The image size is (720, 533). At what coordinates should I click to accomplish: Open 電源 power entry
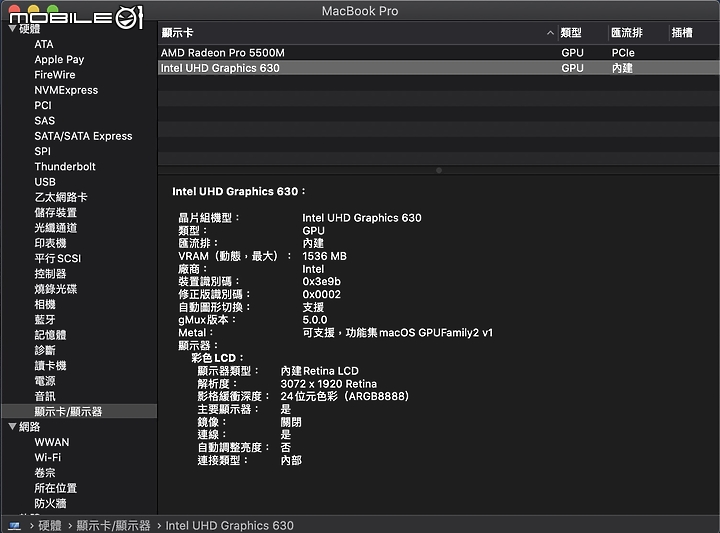click(x=45, y=381)
